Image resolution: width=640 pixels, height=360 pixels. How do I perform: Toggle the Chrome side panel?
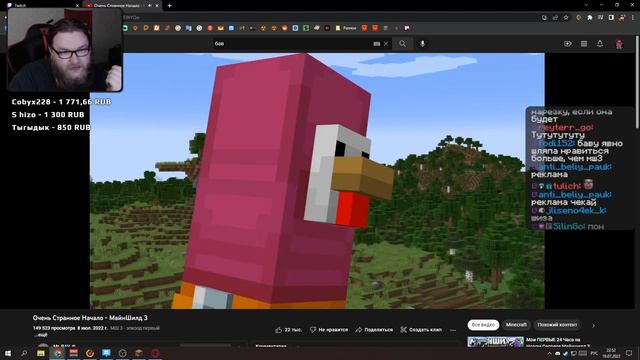point(611,18)
